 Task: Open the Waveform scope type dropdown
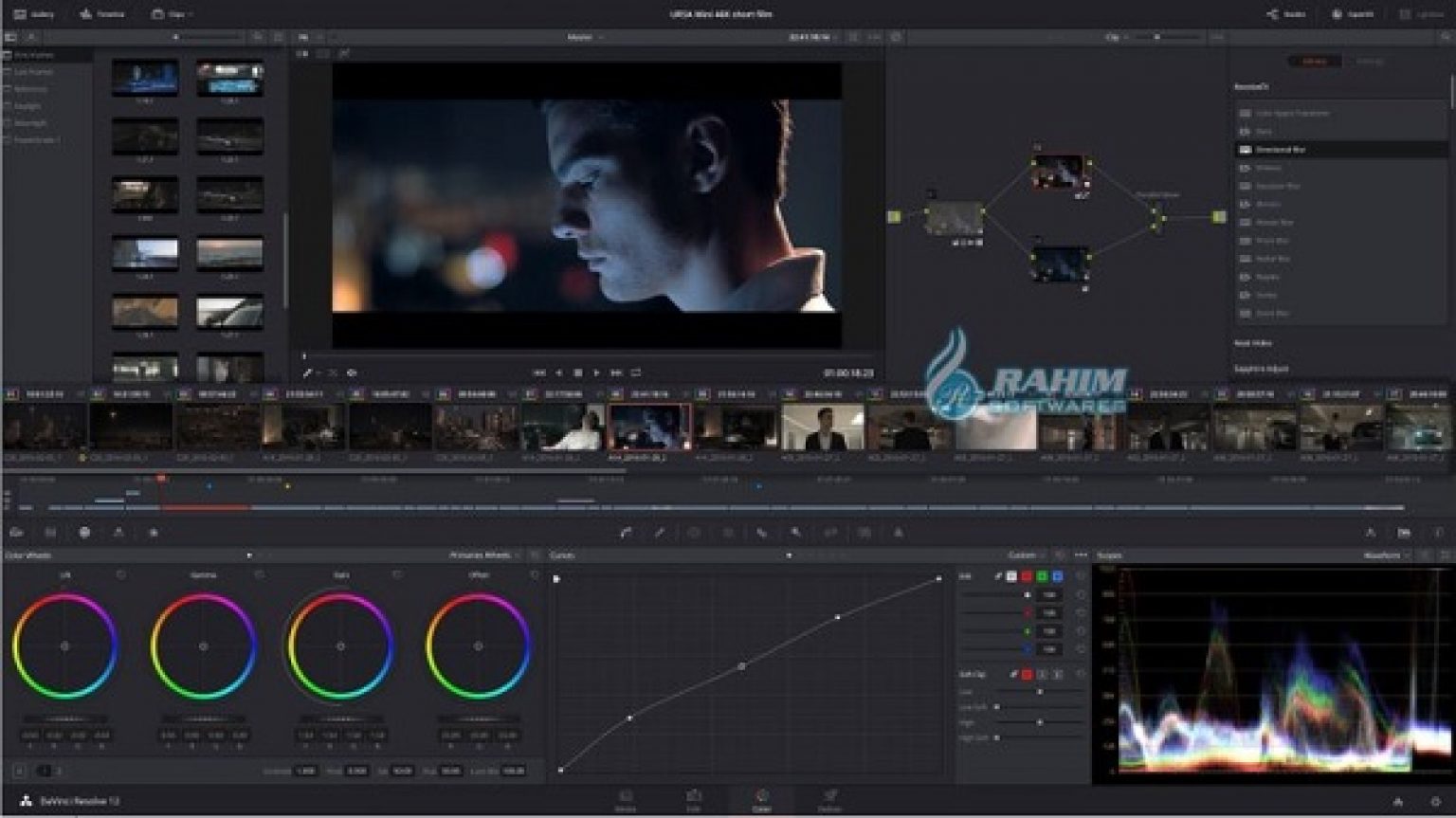pos(1386,555)
